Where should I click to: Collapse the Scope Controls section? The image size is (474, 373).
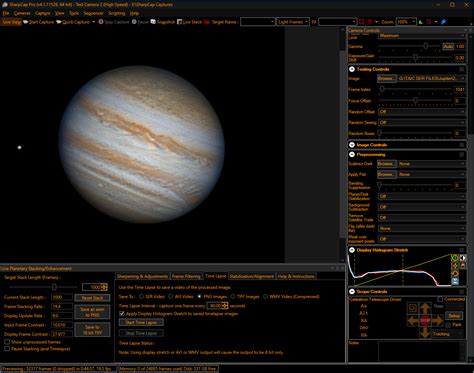(352, 292)
